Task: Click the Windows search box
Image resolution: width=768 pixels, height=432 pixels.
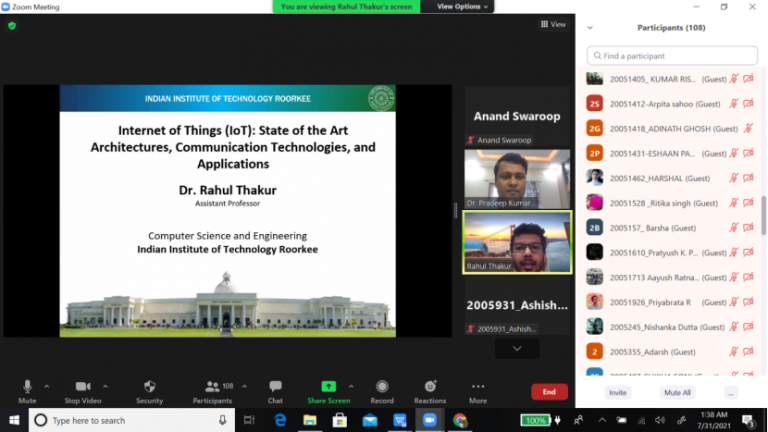Action: coord(132,420)
